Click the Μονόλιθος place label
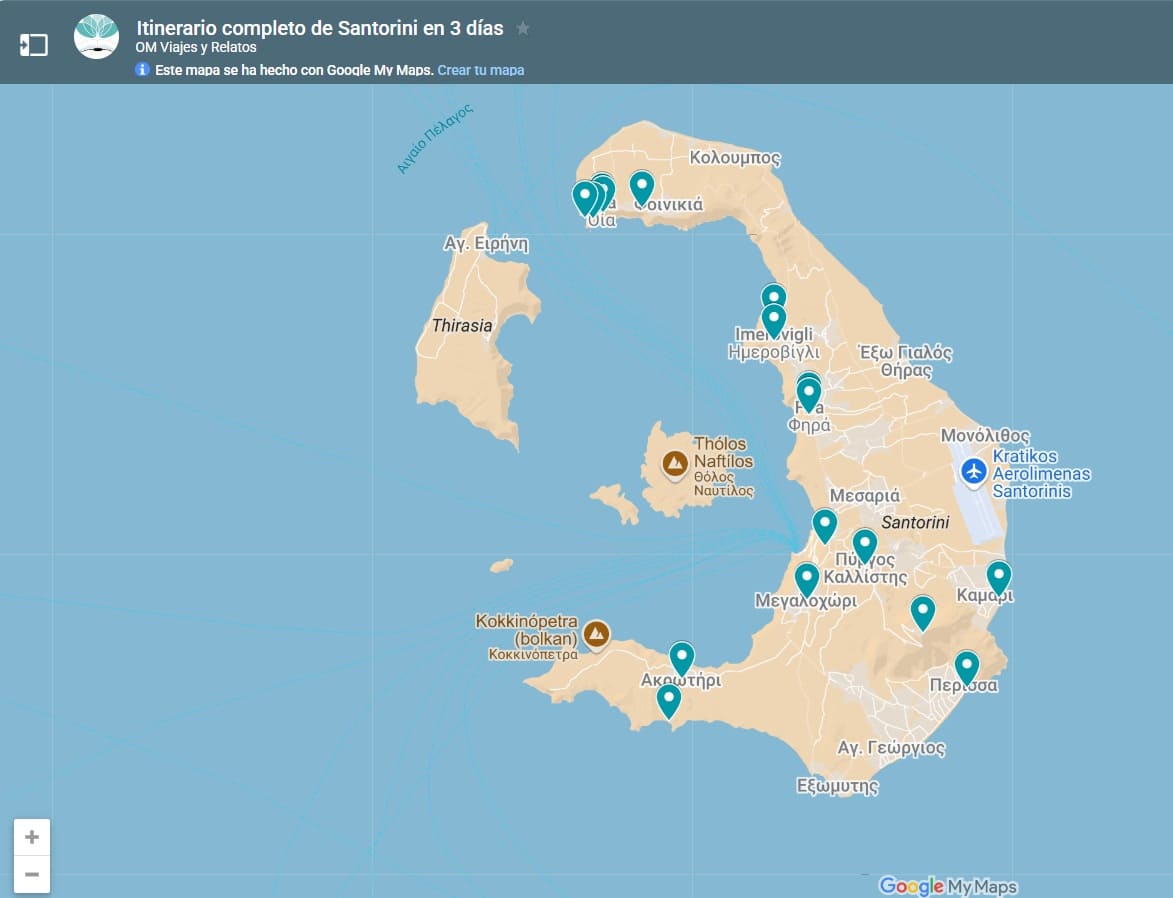The height and width of the screenshot is (898, 1173). (985, 436)
